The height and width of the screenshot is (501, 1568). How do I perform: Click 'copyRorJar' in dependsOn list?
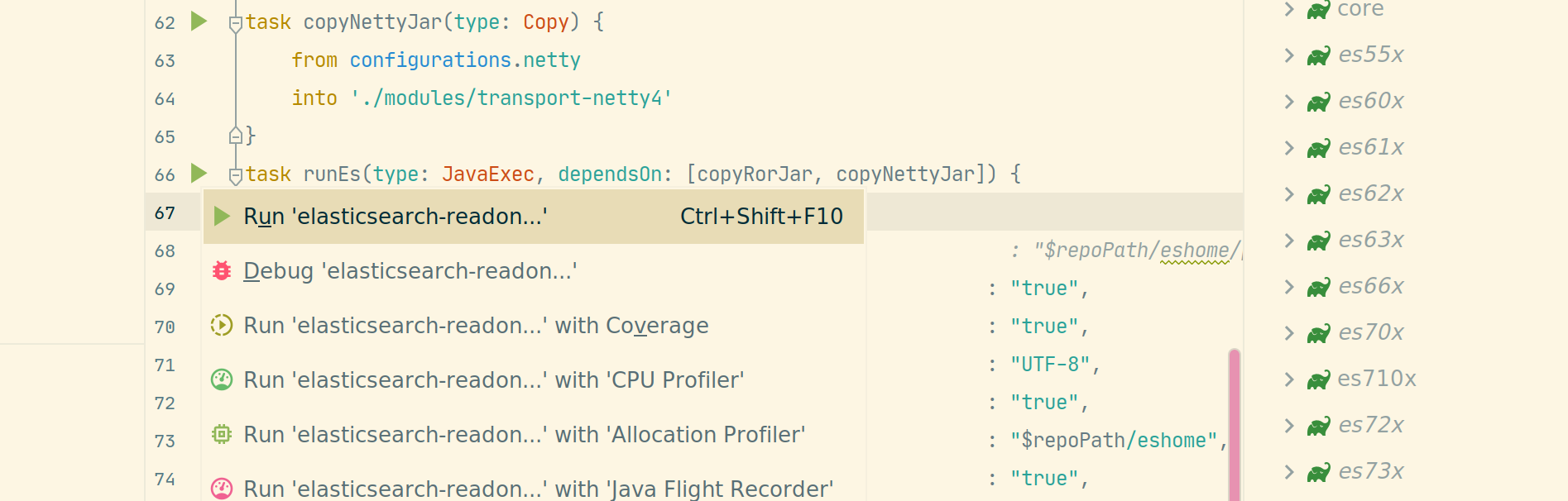pos(755,174)
